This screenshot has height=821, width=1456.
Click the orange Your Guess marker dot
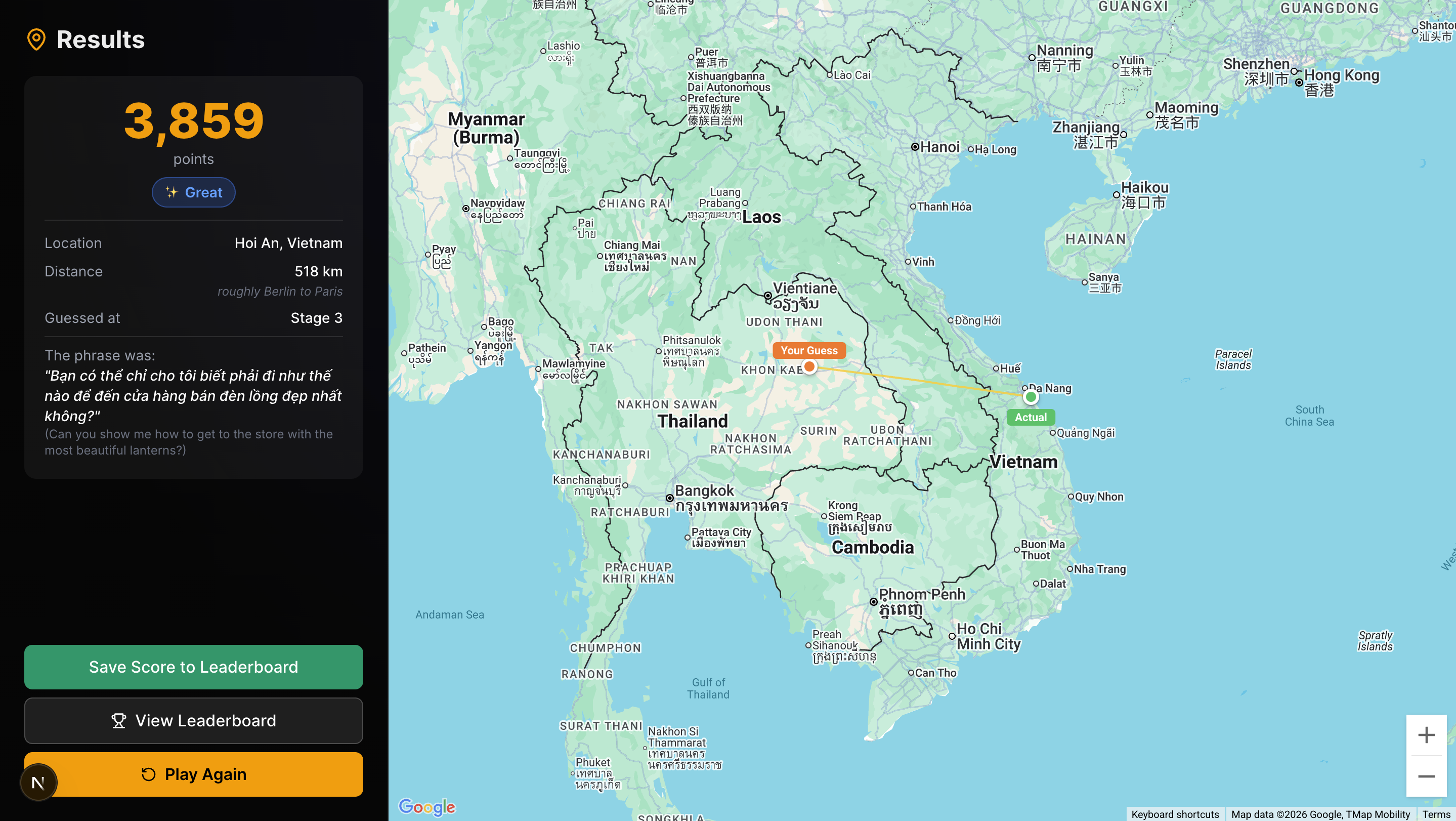pos(809,367)
